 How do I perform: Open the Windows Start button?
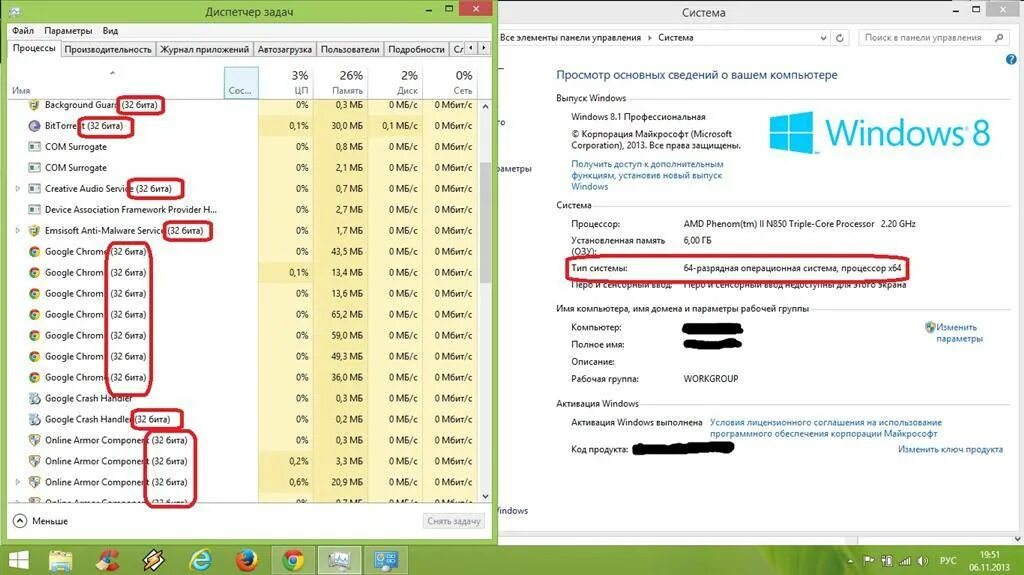click(18, 561)
